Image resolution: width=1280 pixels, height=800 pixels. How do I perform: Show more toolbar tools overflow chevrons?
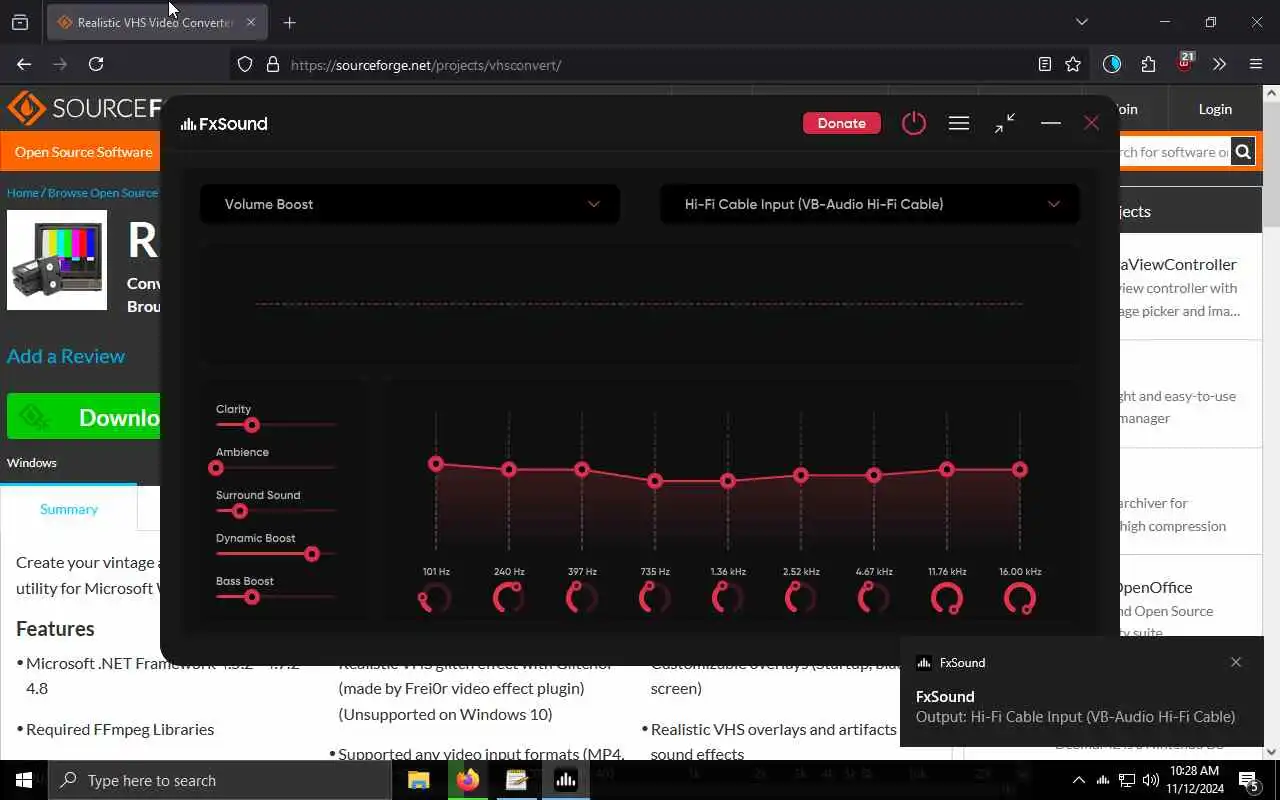point(1219,64)
